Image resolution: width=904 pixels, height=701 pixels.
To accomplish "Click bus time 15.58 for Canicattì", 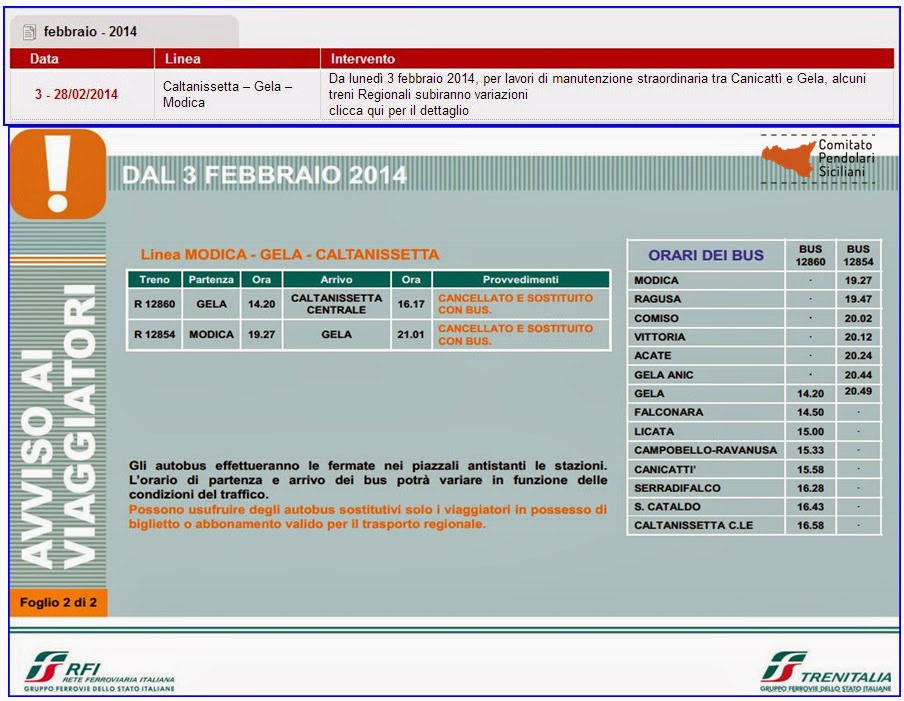I will click(x=810, y=469).
